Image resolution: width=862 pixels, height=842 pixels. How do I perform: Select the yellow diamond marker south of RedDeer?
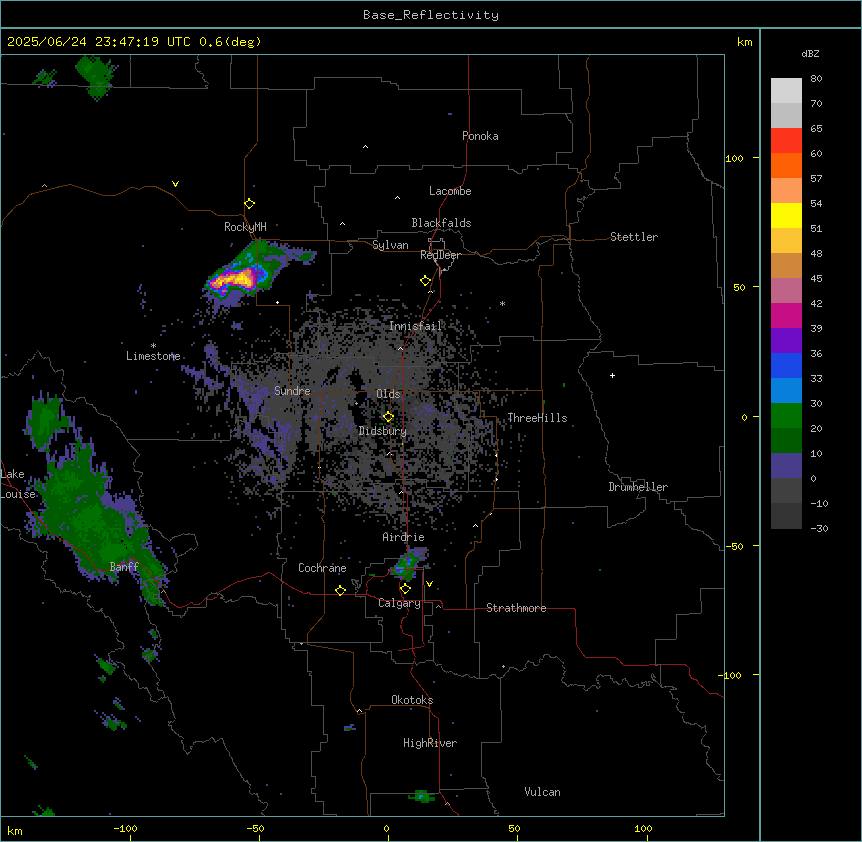click(425, 281)
